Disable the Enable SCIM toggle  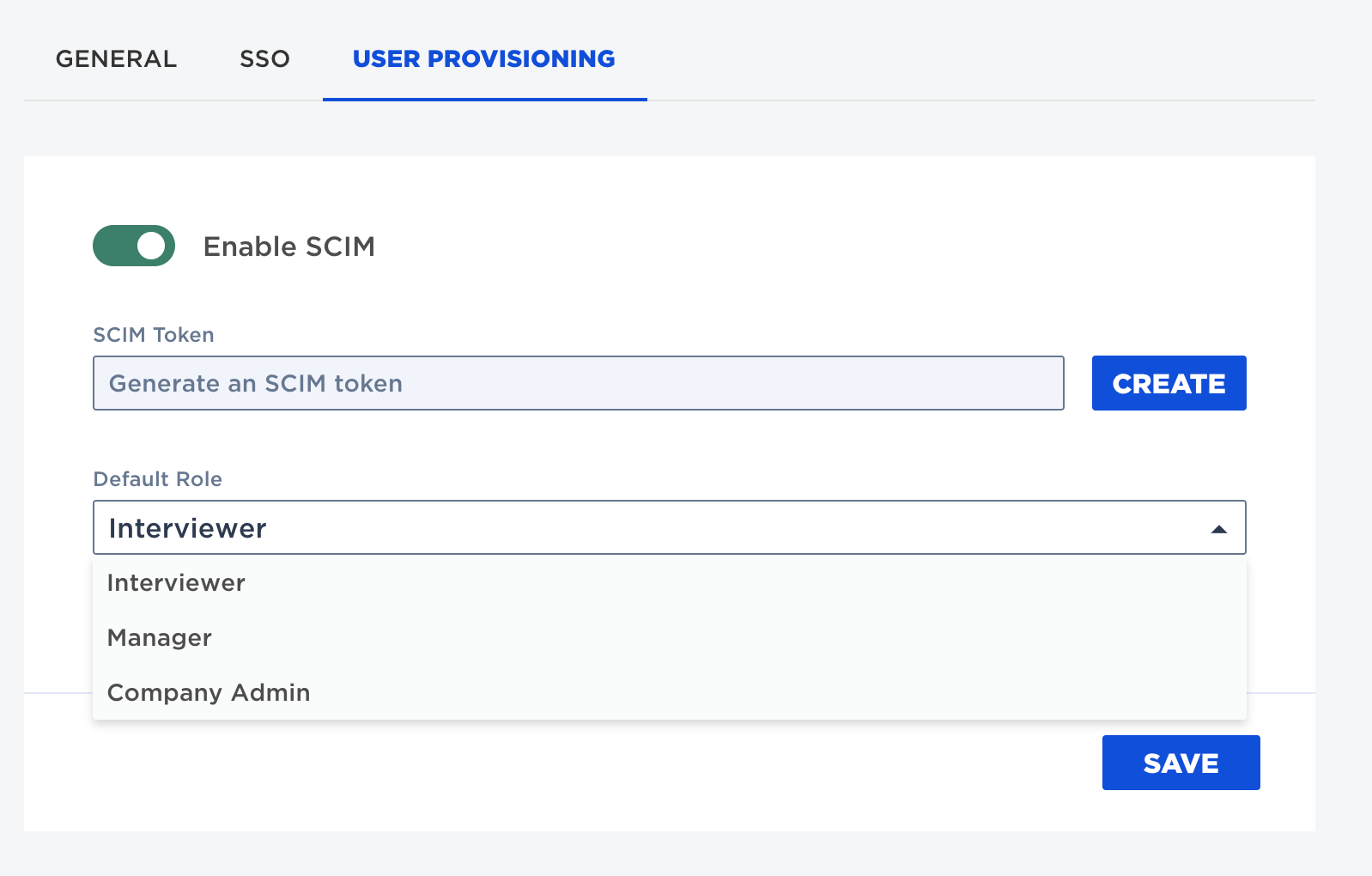point(133,246)
